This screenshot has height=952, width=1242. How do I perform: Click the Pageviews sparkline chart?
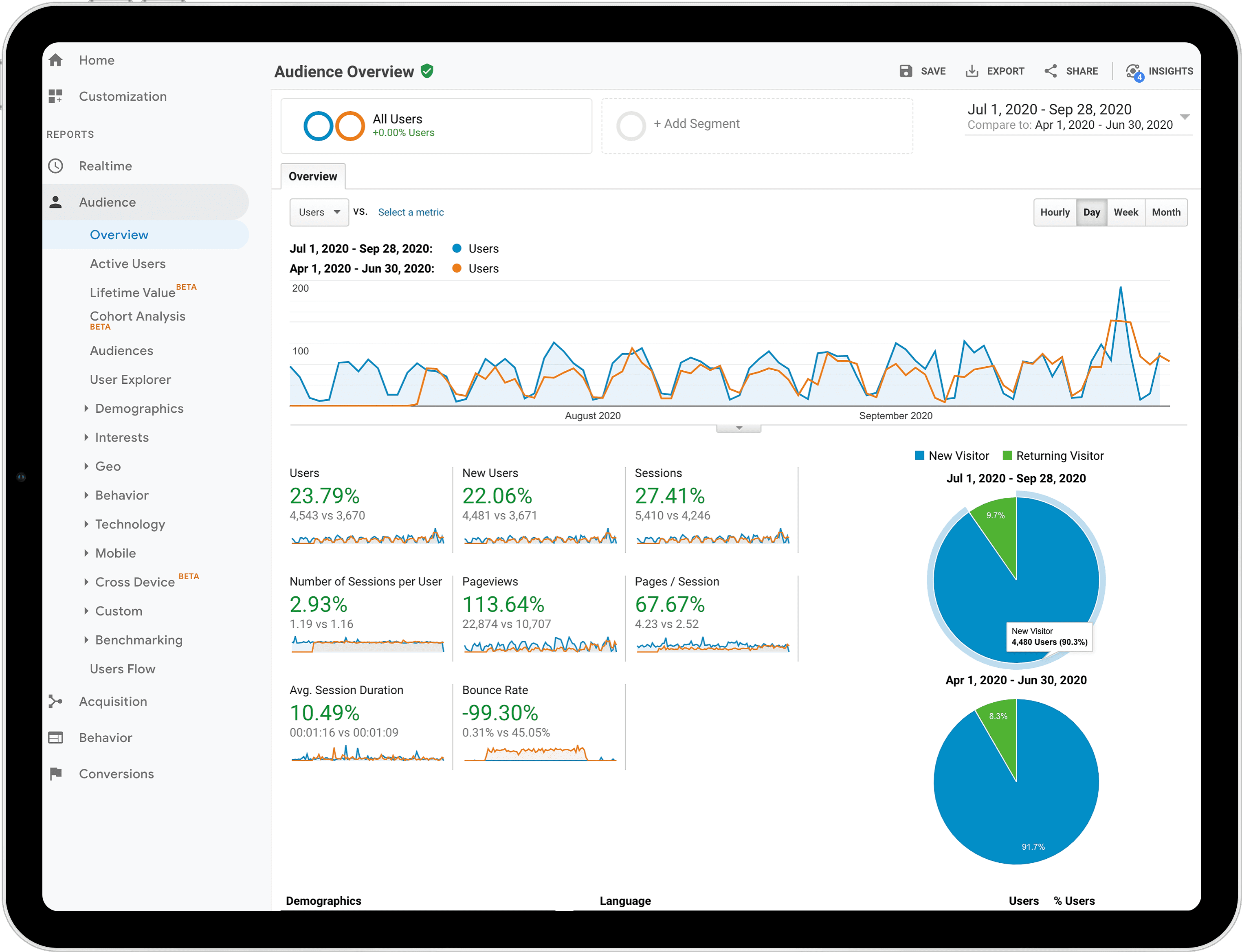click(x=540, y=644)
